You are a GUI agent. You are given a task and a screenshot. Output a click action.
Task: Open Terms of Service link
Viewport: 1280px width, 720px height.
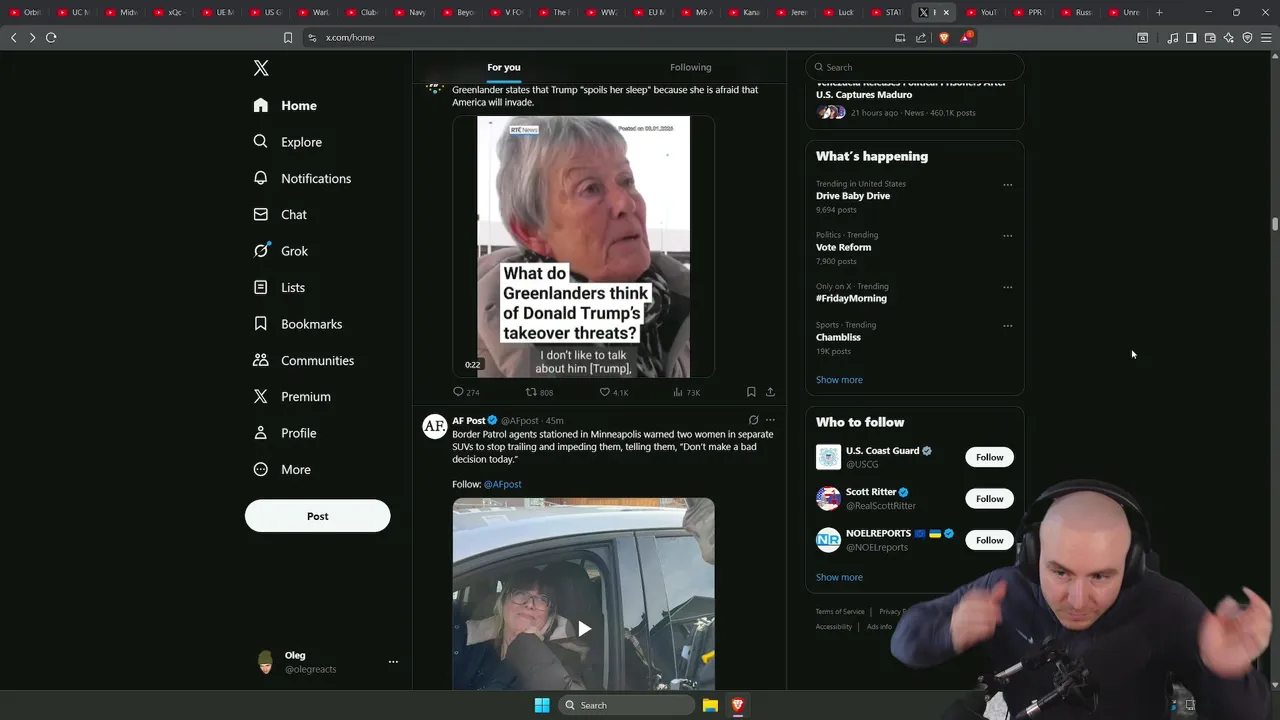click(840, 612)
